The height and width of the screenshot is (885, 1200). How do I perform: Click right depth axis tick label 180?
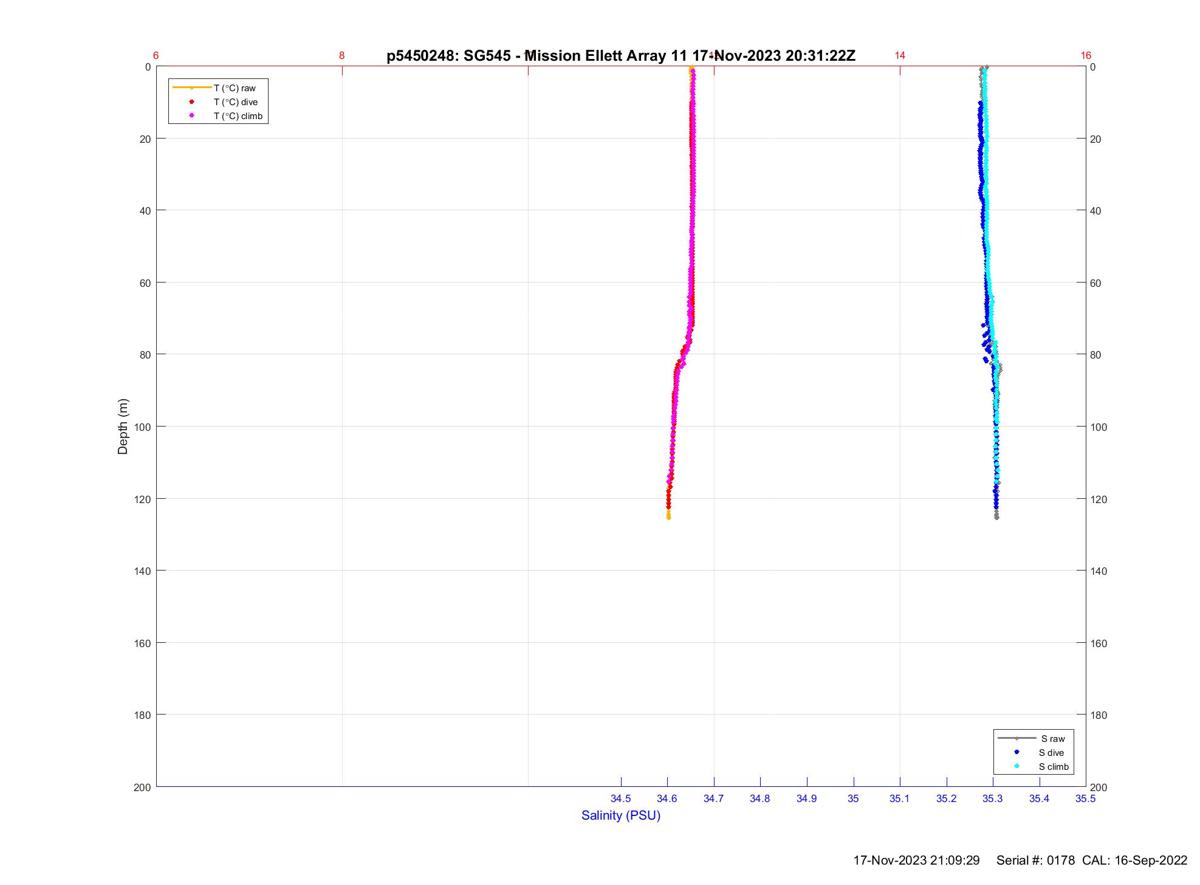click(x=1100, y=715)
